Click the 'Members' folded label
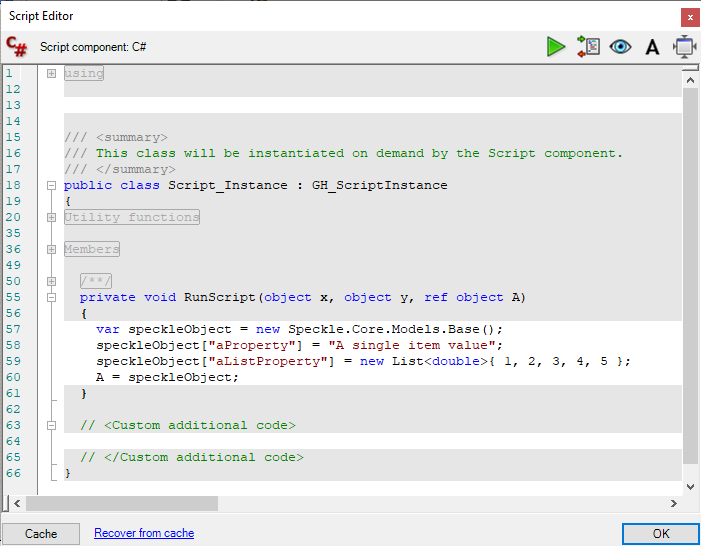 92,249
